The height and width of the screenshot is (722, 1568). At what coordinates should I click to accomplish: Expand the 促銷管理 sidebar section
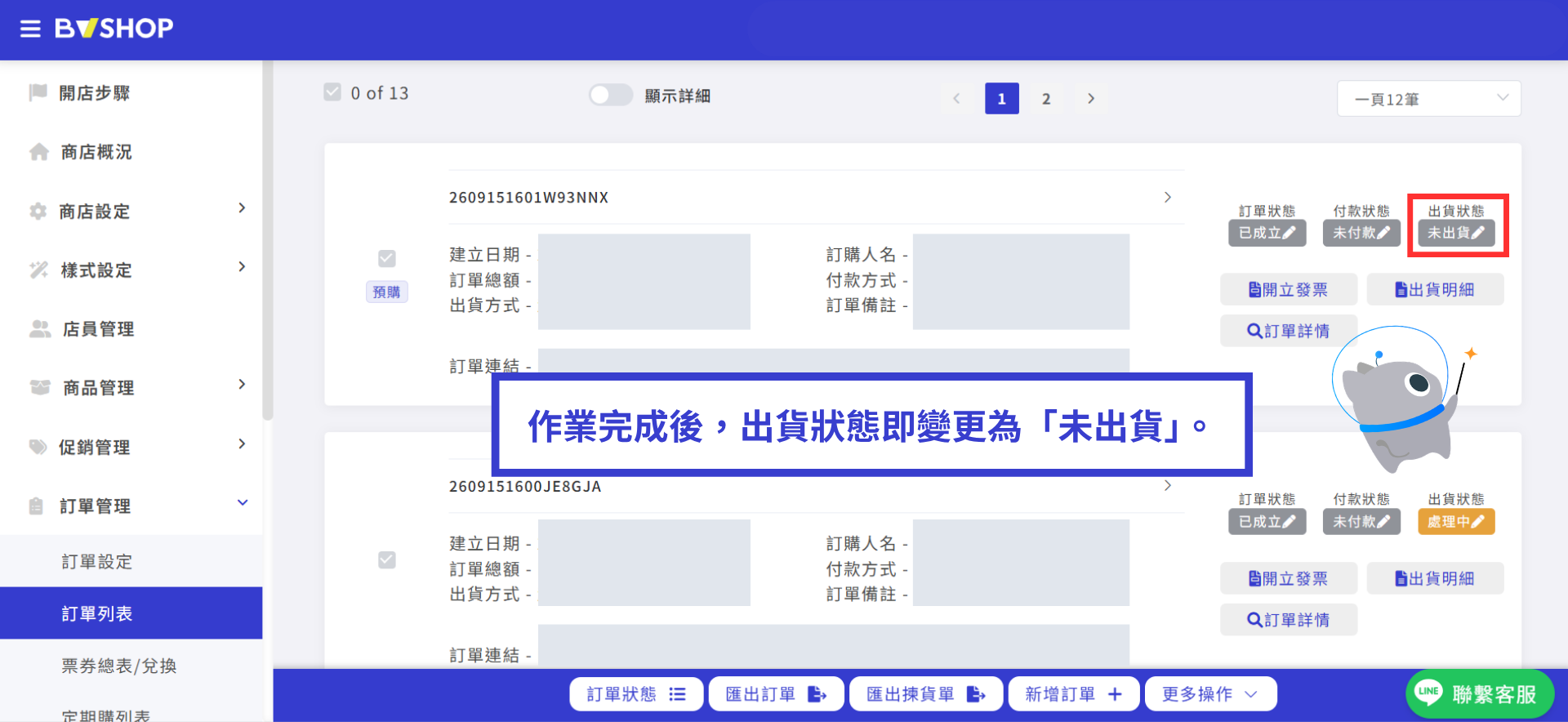(242, 444)
